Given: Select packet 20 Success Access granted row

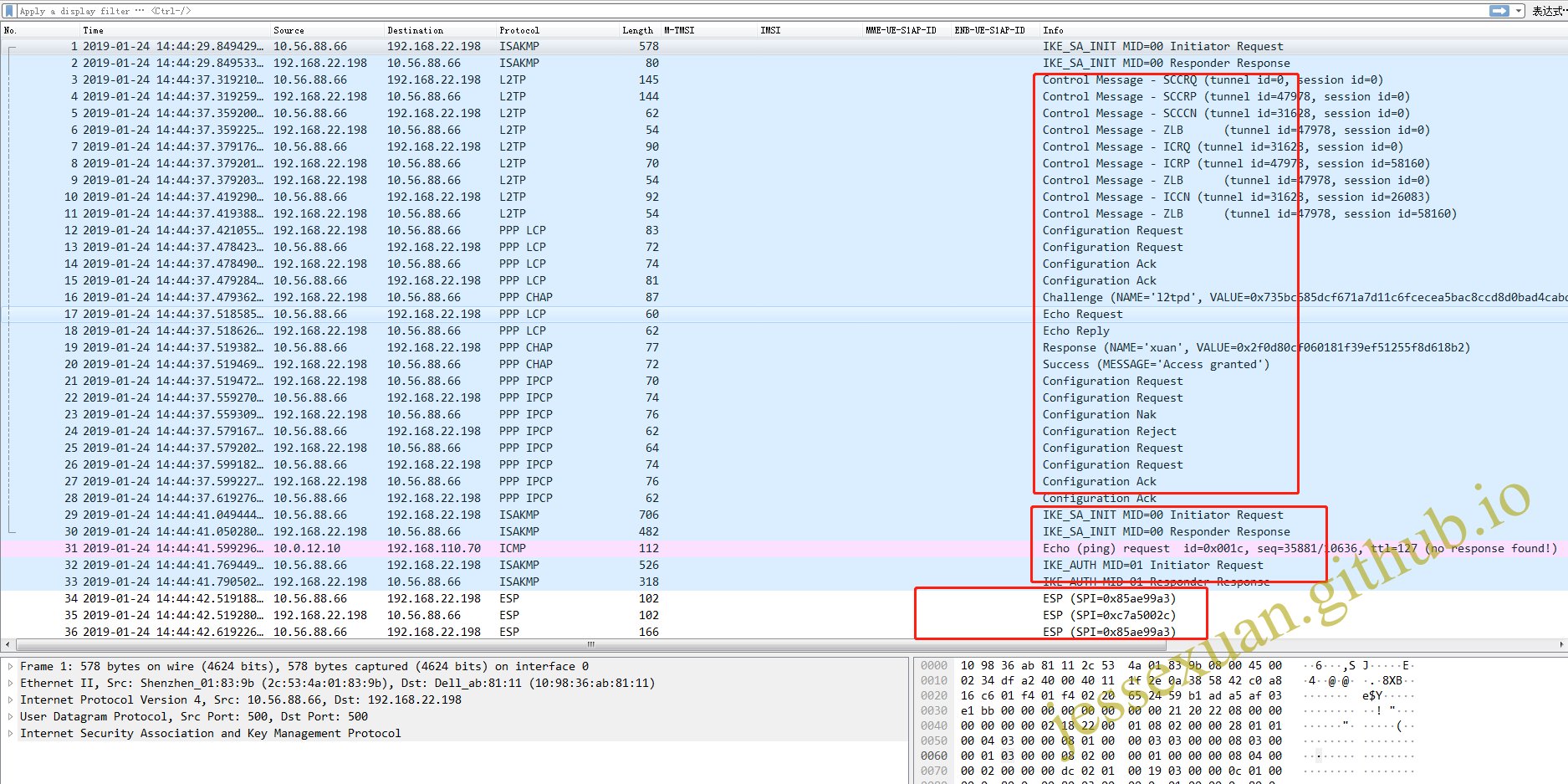Looking at the screenshot, I should (x=784, y=365).
